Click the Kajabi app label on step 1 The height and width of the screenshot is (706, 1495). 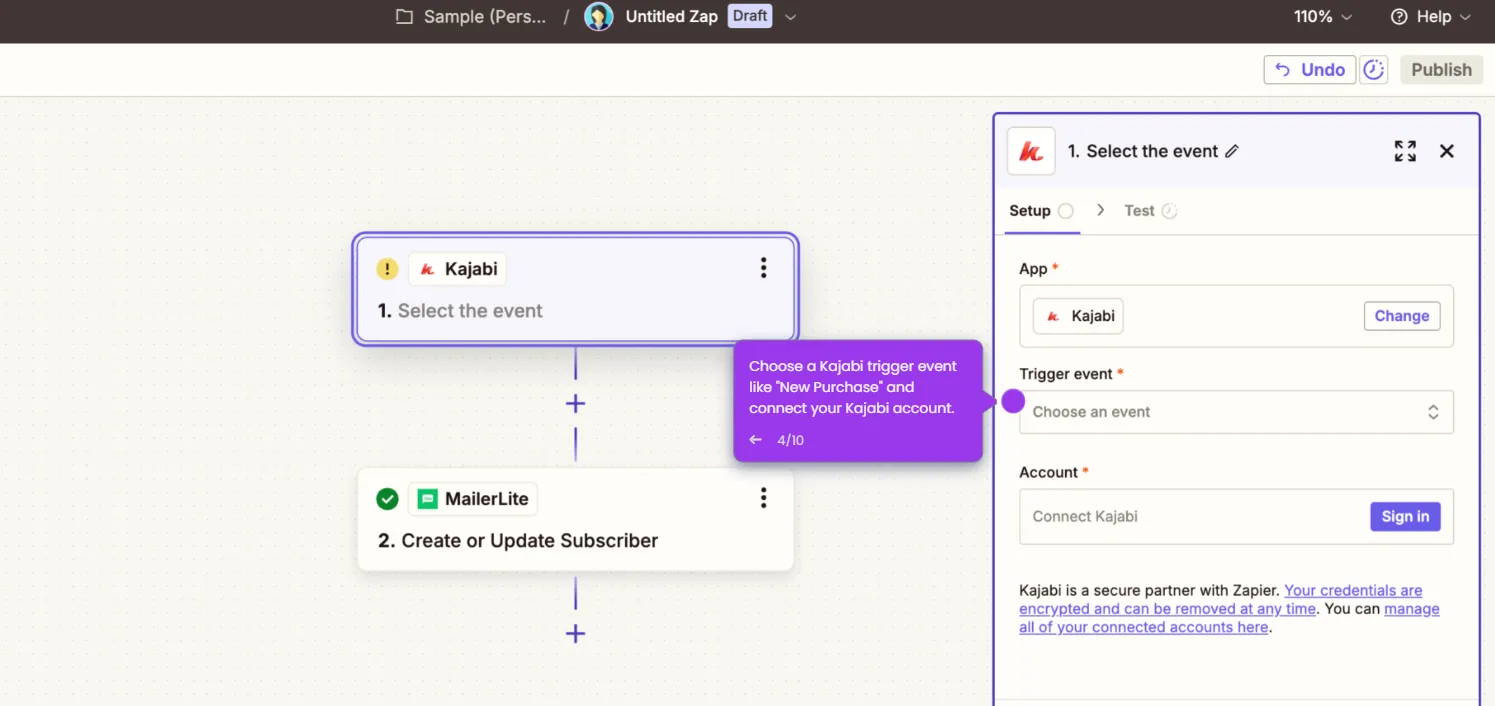click(x=457, y=269)
